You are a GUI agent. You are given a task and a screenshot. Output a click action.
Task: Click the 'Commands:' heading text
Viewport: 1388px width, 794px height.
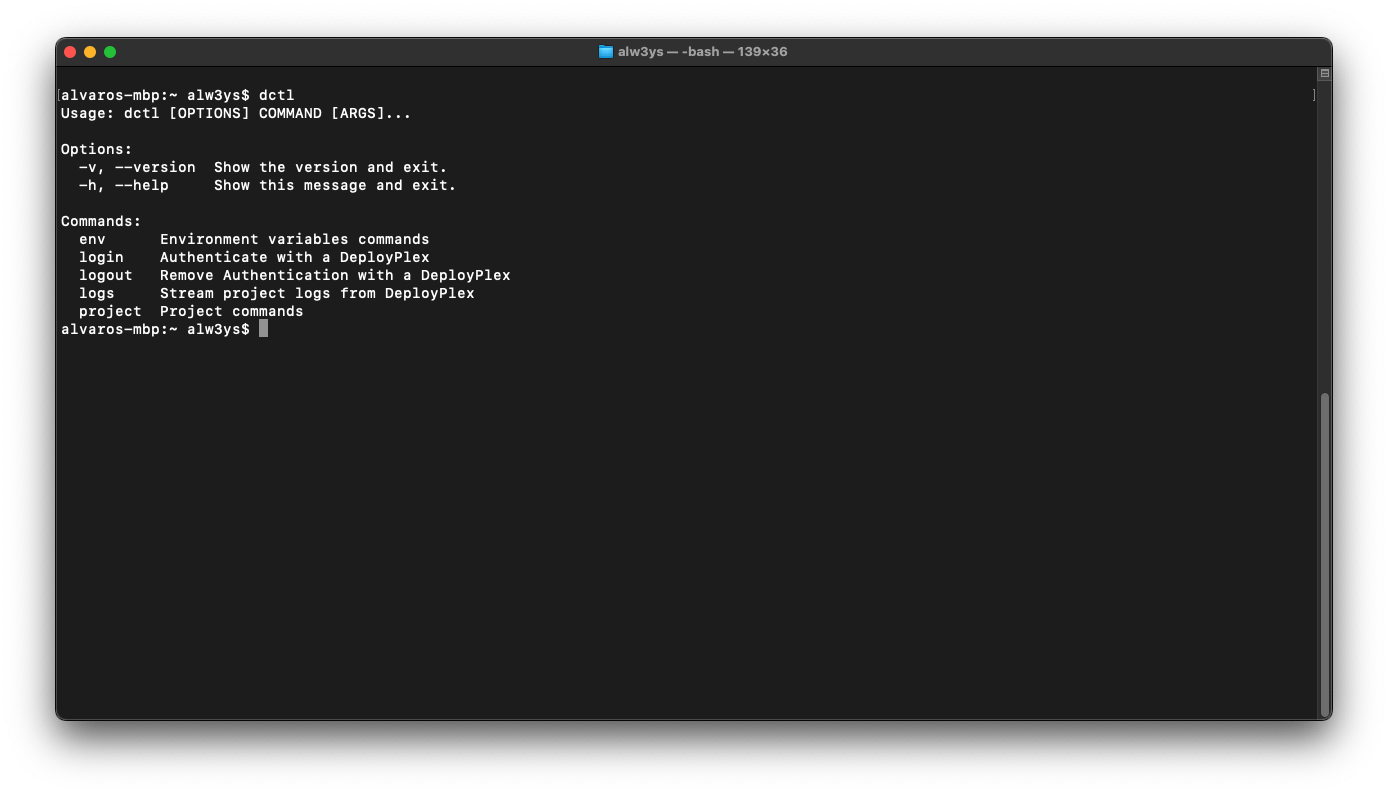point(101,221)
